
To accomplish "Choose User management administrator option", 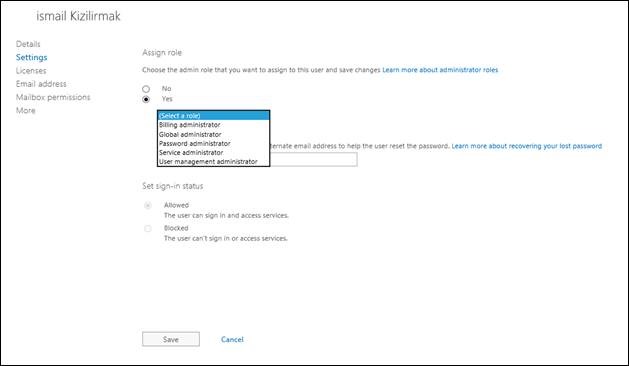I will [213, 161].
